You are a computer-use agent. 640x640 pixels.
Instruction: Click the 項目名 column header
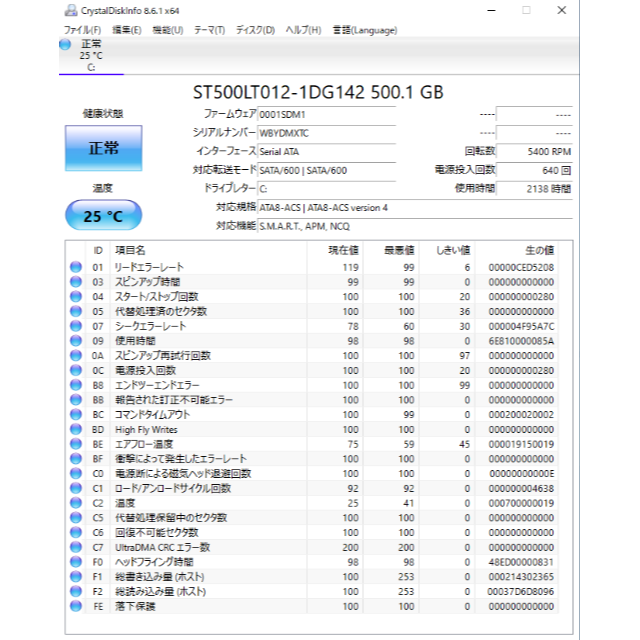pyautogui.click(x=209, y=250)
